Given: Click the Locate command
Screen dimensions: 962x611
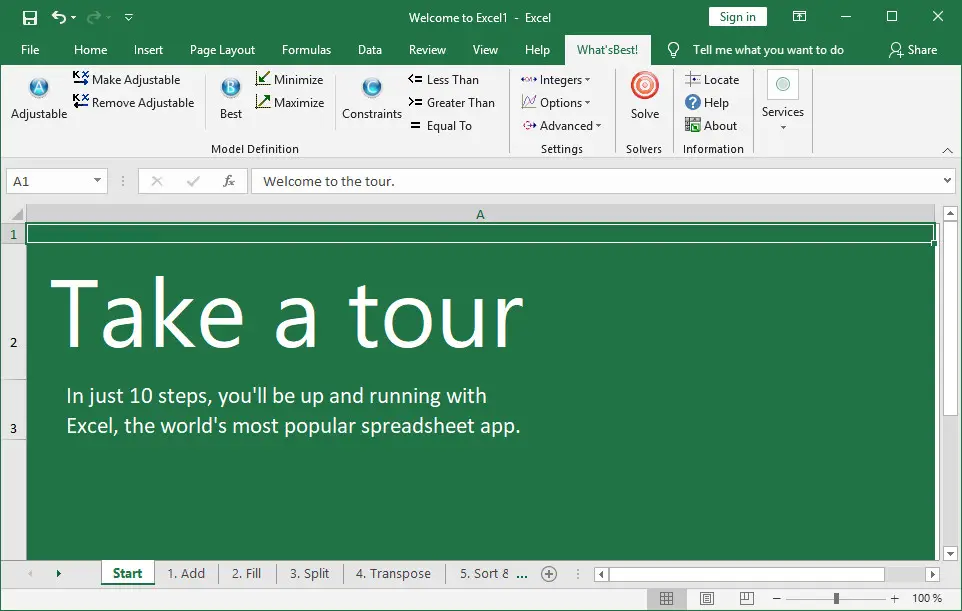Looking at the screenshot, I should pos(712,80).
